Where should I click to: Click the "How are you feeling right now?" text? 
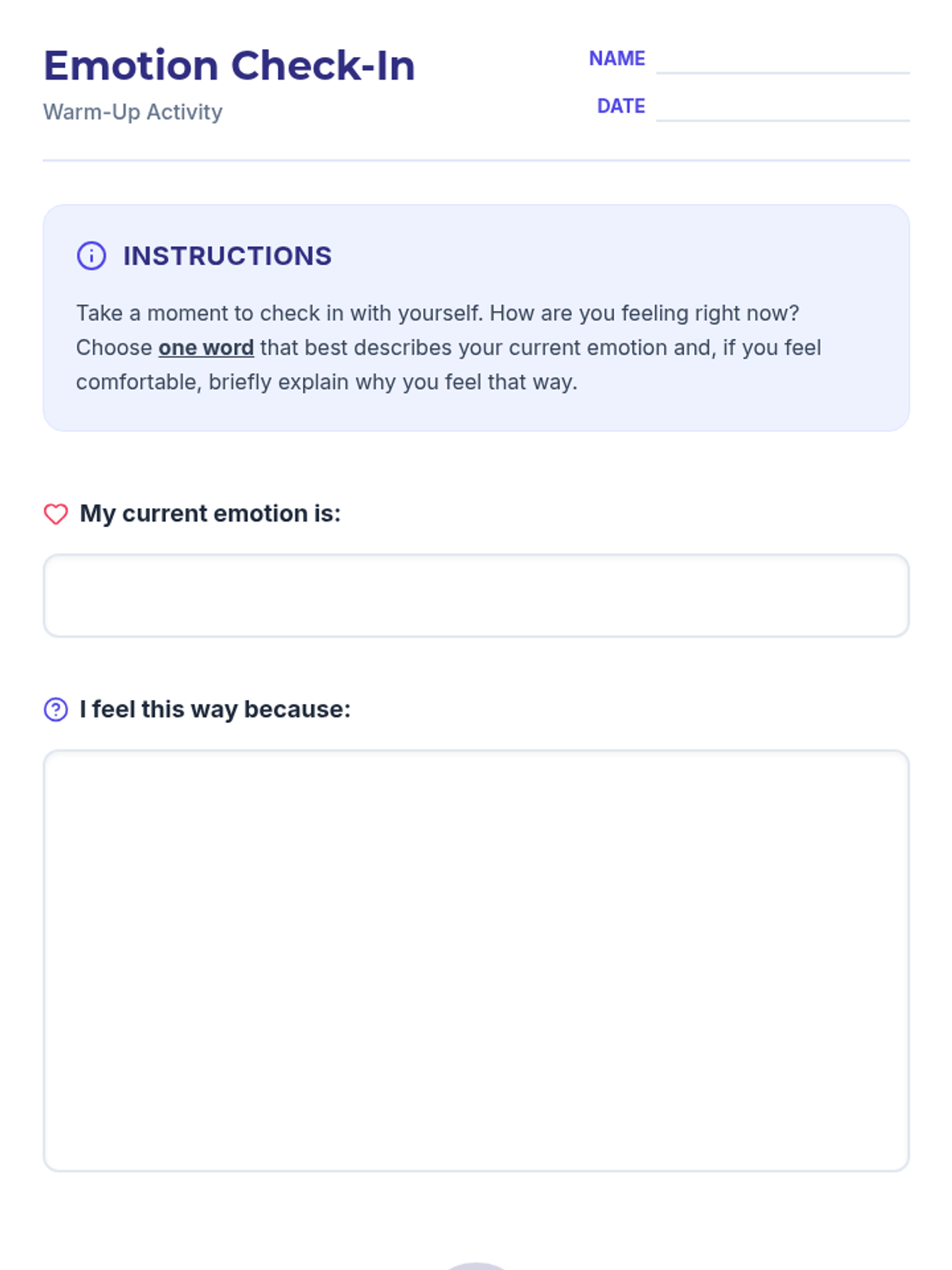644,313
